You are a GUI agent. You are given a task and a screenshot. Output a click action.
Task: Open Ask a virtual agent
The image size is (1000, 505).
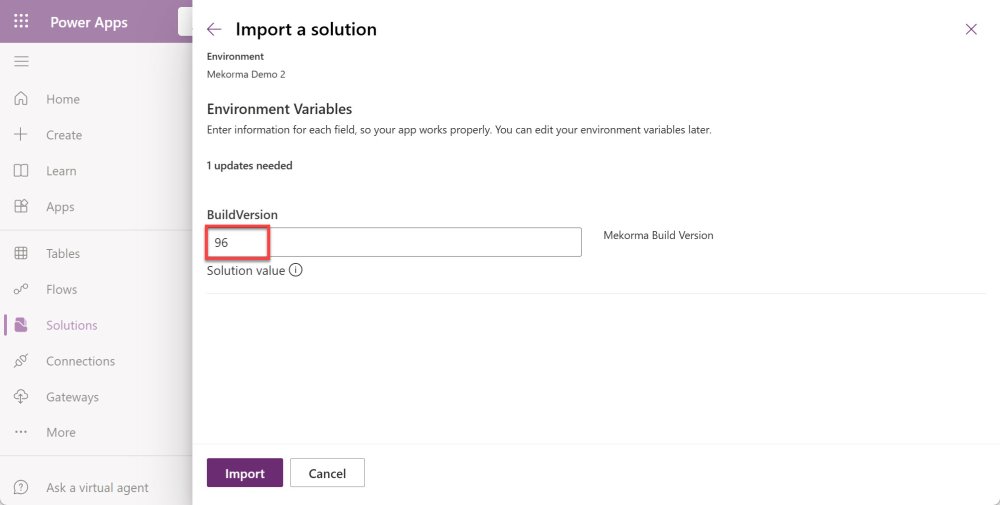pyautogui.click(x=96, y=488)
